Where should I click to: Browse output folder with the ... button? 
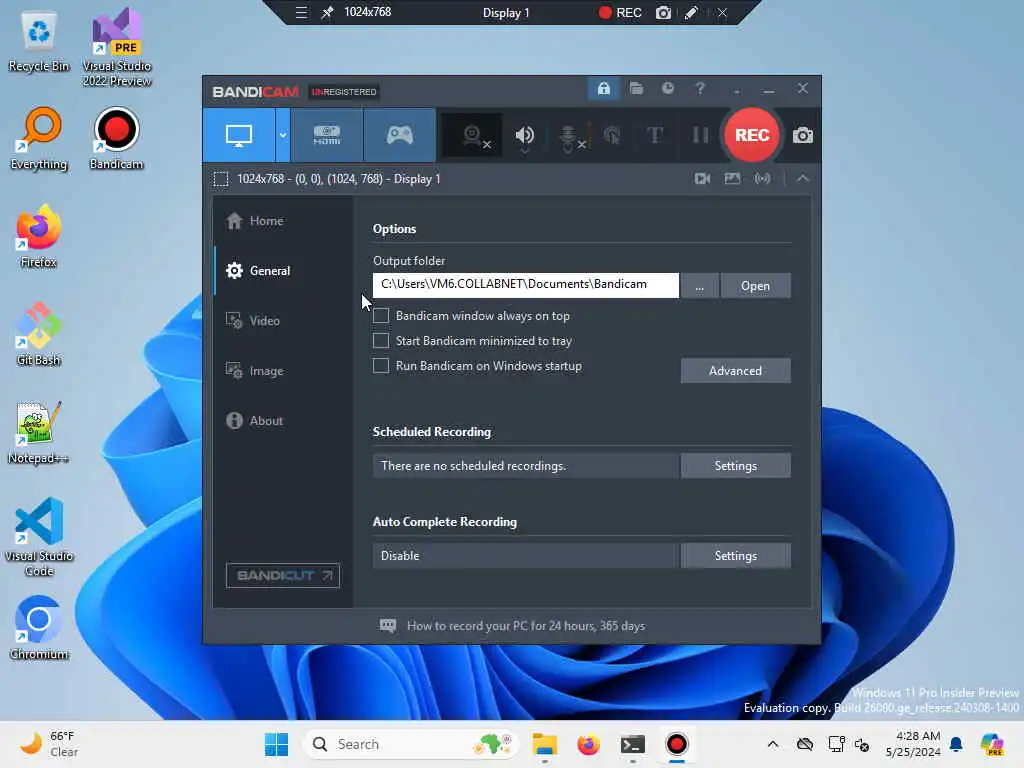[699, 286]
